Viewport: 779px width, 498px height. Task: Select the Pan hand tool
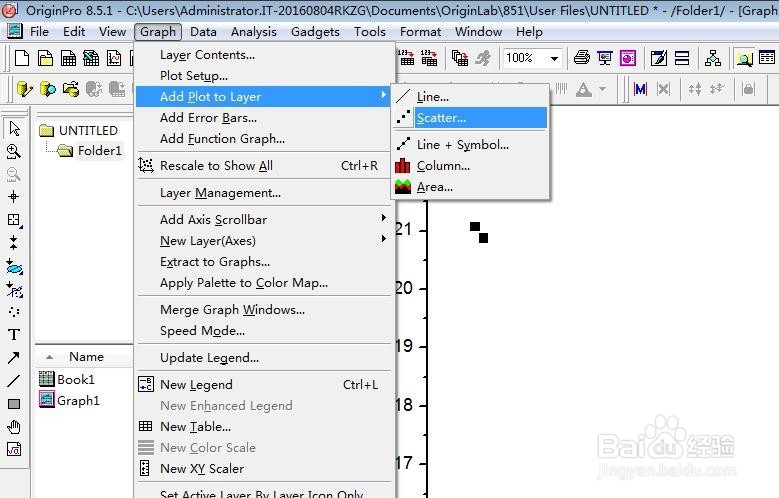tap(14, 426)
